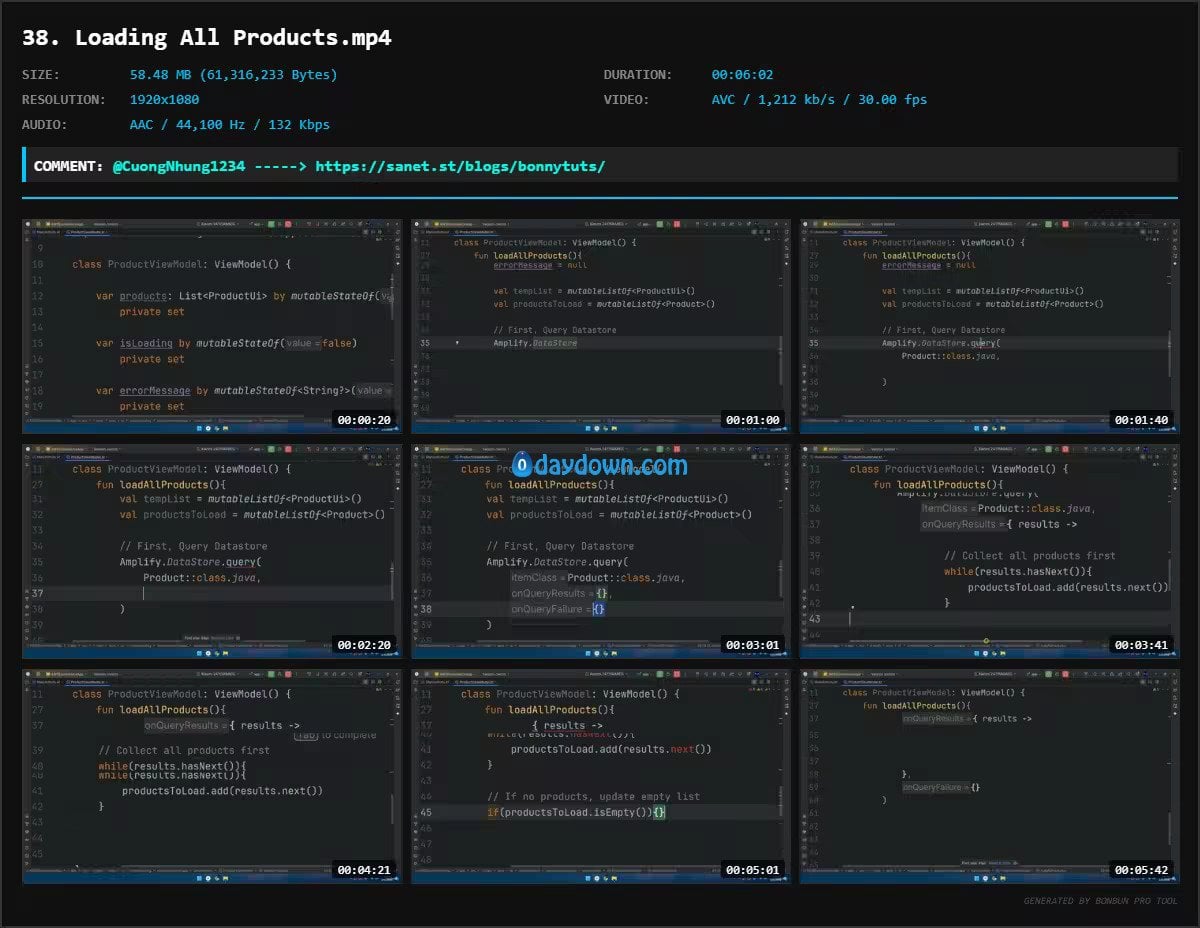View the frame thumbnail at 00:05:01
The width and height of the screenshot is (1200, 928).
tap(601, 777)
